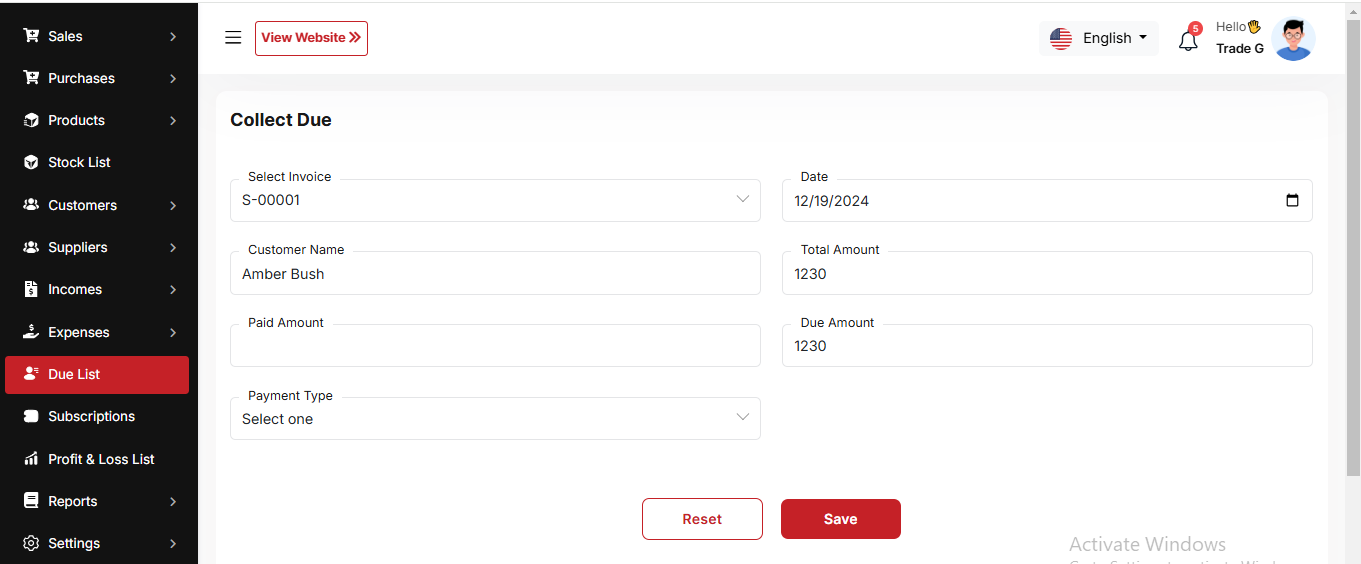Open the notifications bell icon
Screen dimensions: 1361x564
pos(1188,41)
